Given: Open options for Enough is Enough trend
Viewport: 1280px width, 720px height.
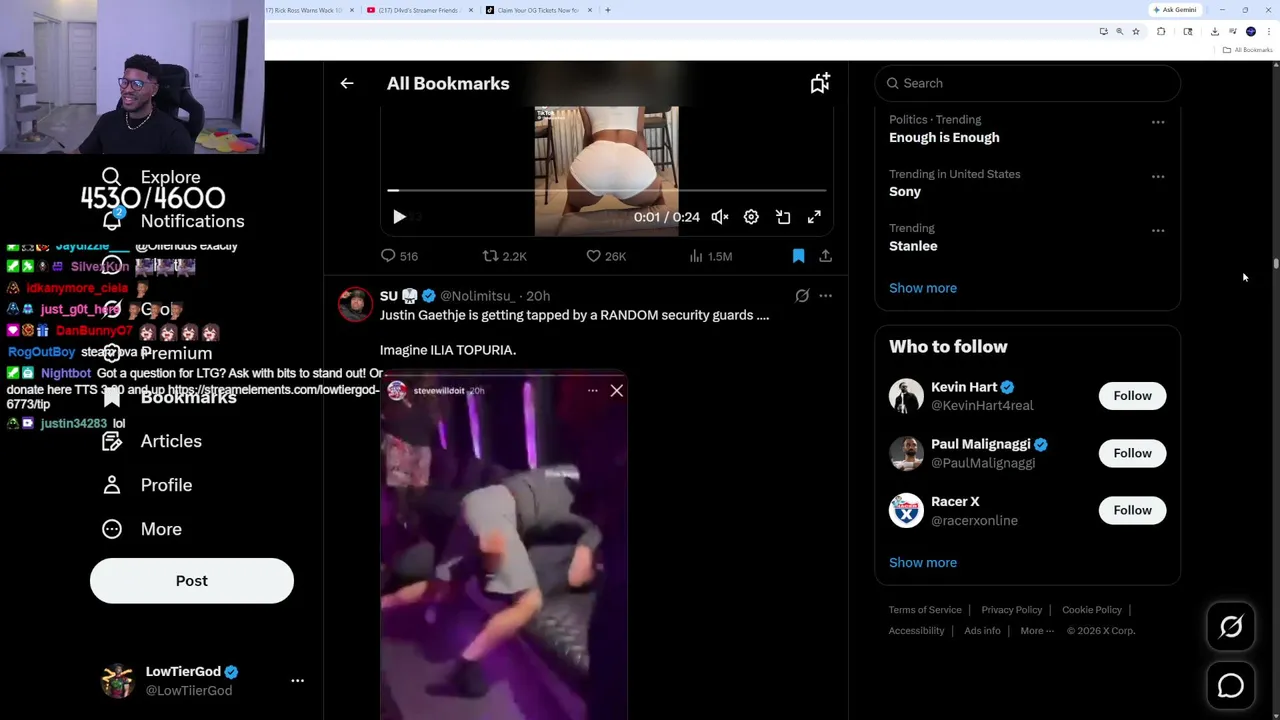Looking at the screenshot, I should point(1158,122).
